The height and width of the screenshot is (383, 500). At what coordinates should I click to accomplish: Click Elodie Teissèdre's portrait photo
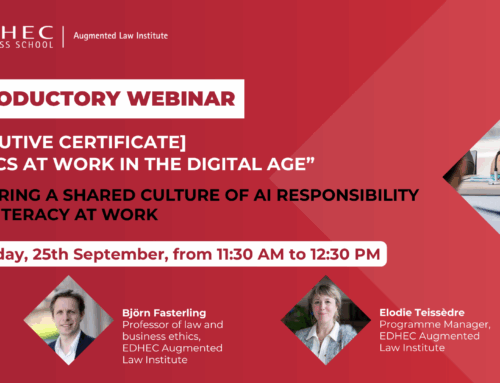(x=326, y=320)
